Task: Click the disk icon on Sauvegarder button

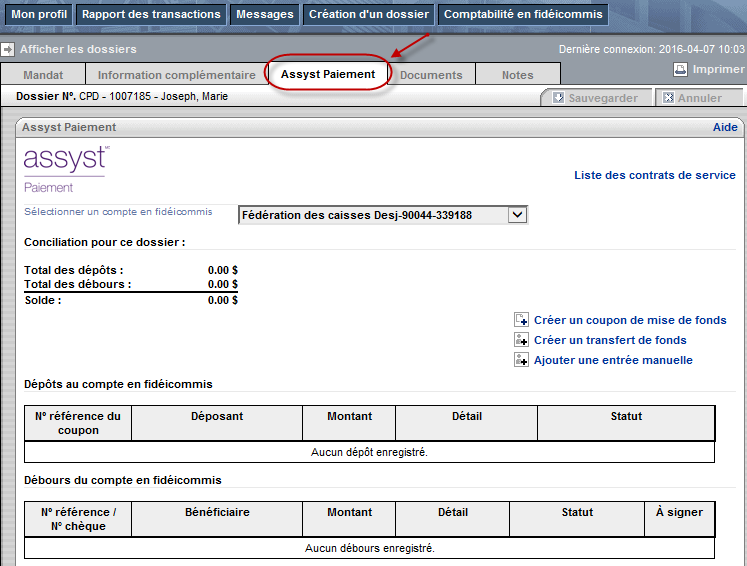Action: (557, 98)
